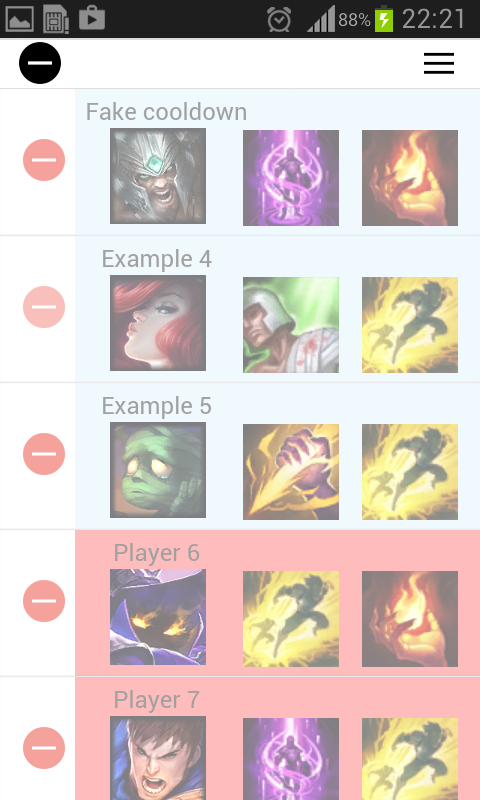Tap Garen portrait in Player 7
Image resolution: width=480 pixels, height=800 pixels.
158,758
